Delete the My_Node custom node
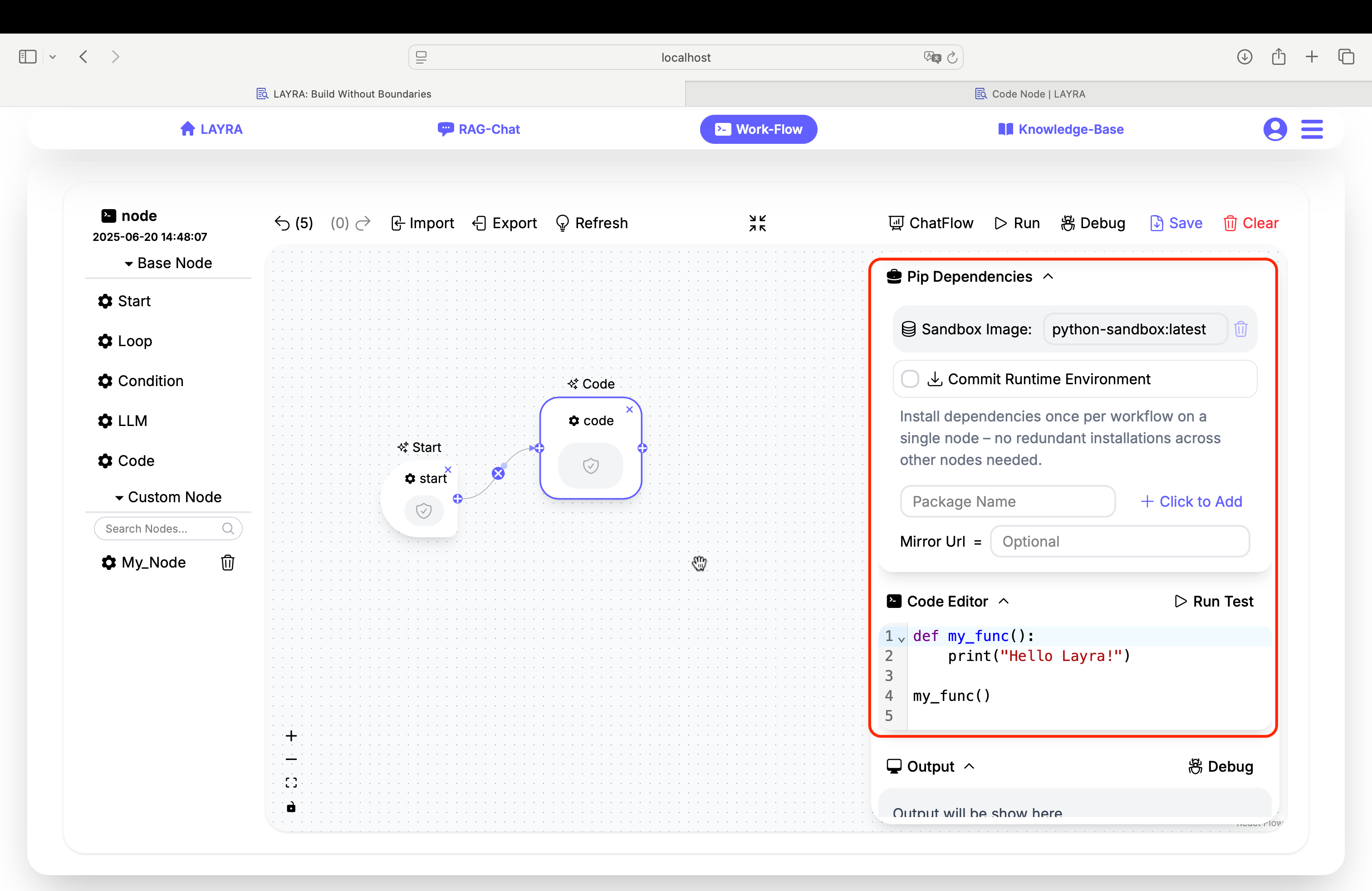 coord(228,563)
